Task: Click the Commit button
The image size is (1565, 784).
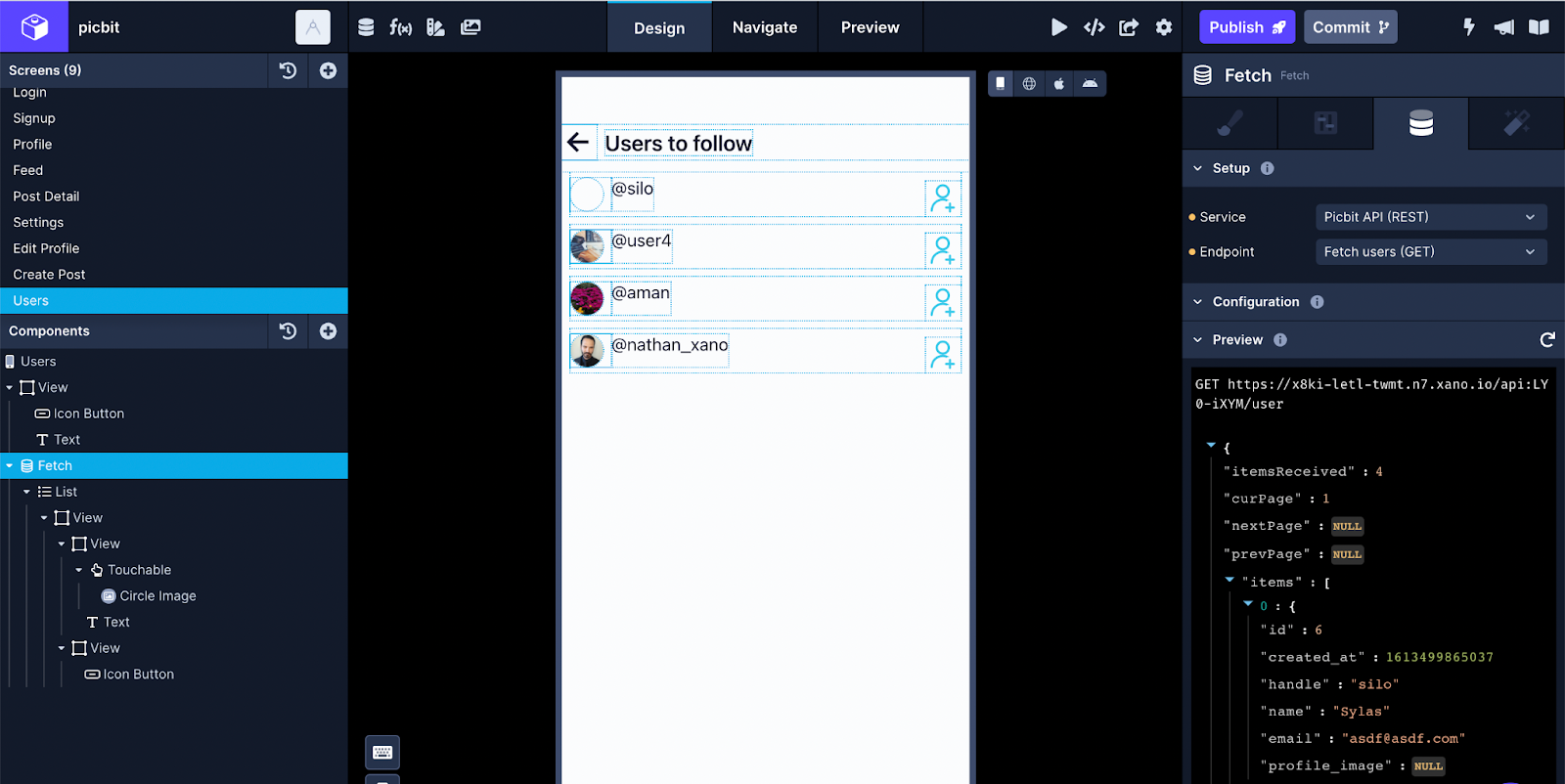Action: click(x=1350, y=27)
